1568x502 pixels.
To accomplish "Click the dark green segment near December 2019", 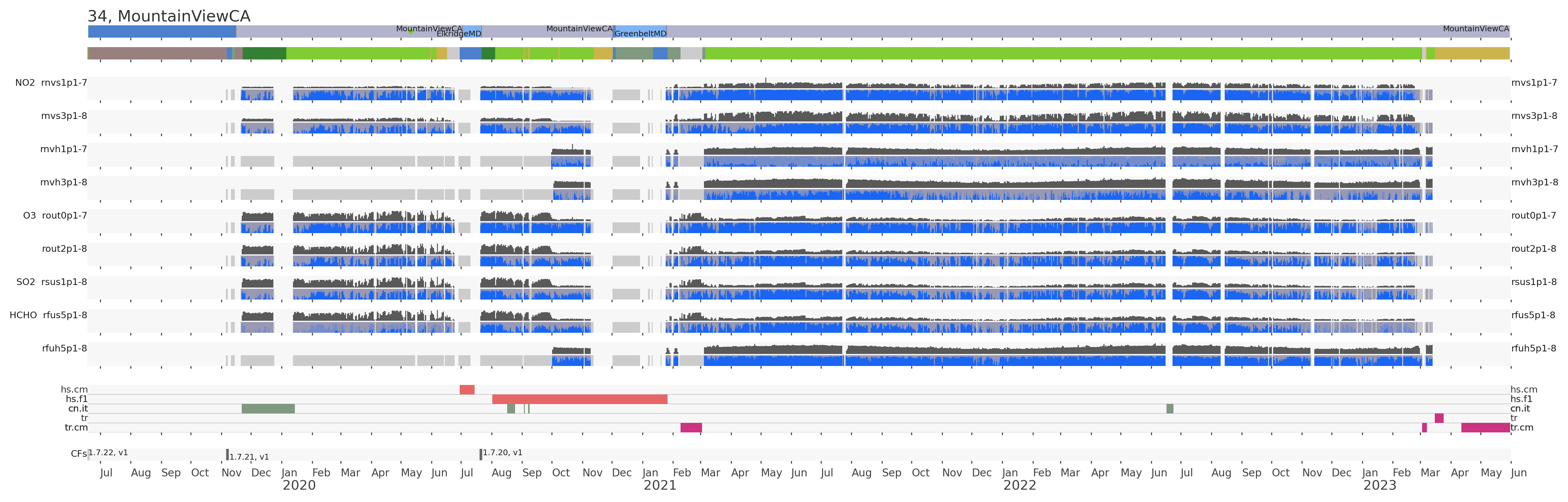I will coord(264,53).
